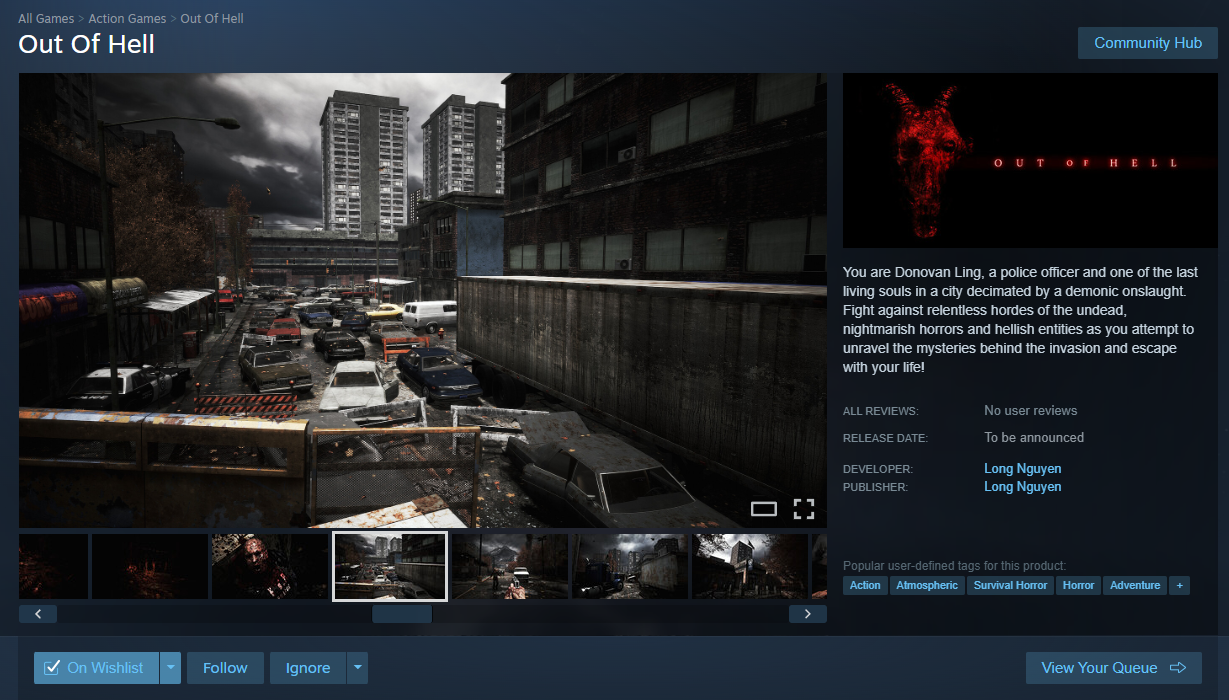
Task: Go to Action Games breadcrumb
Action: (127, 19)
